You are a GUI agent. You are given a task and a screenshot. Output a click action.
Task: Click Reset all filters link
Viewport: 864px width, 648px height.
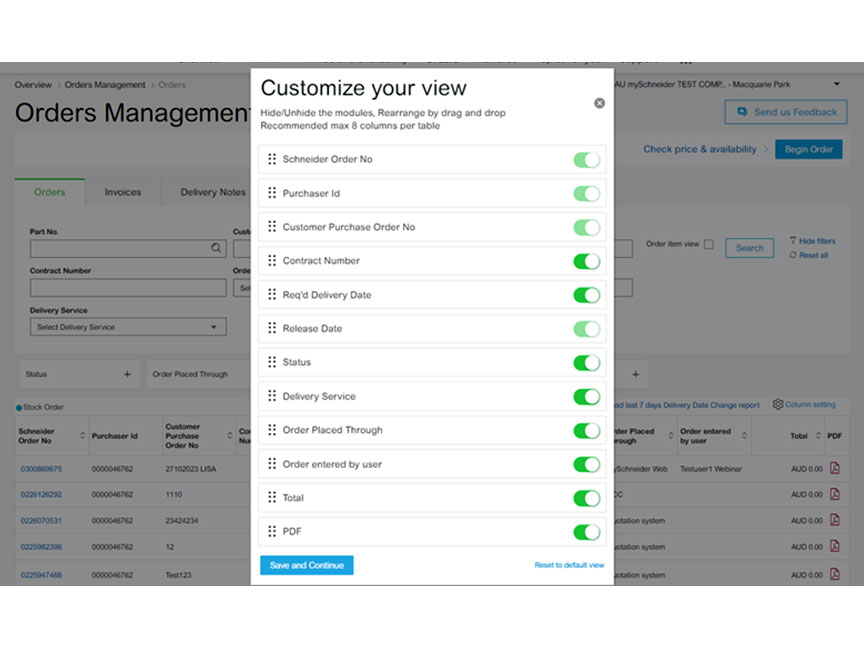tap(809, 255)
